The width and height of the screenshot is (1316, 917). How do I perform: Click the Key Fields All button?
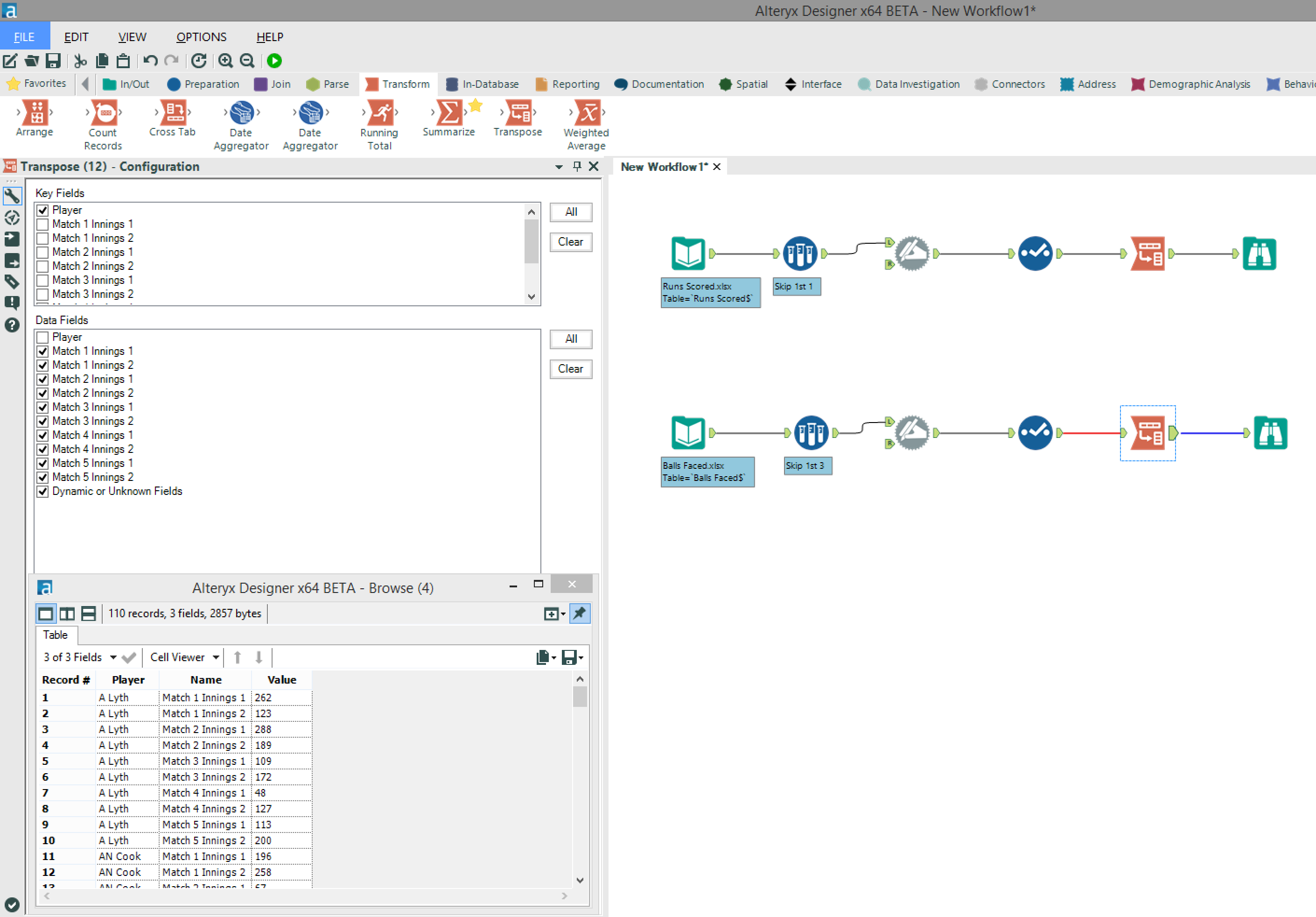click(x=571, y=212)
